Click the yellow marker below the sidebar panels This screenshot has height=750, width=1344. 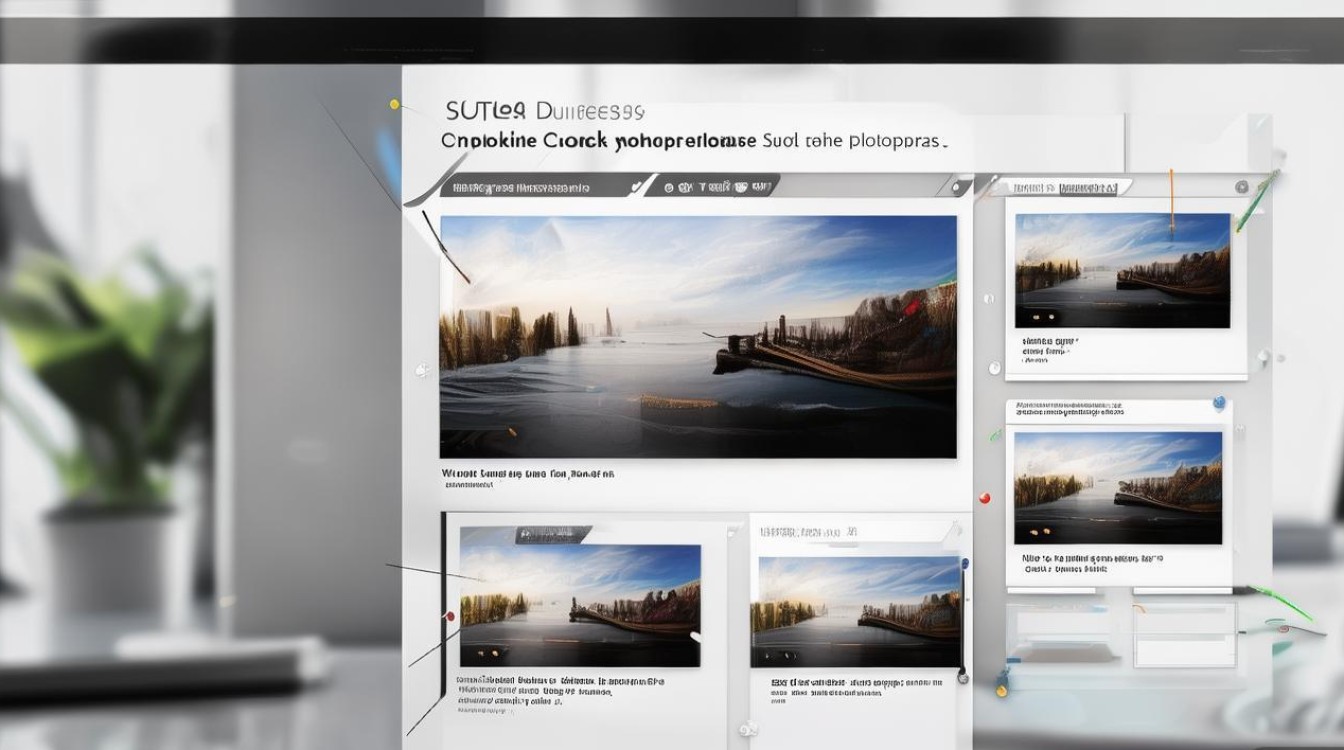point(1000,690)
